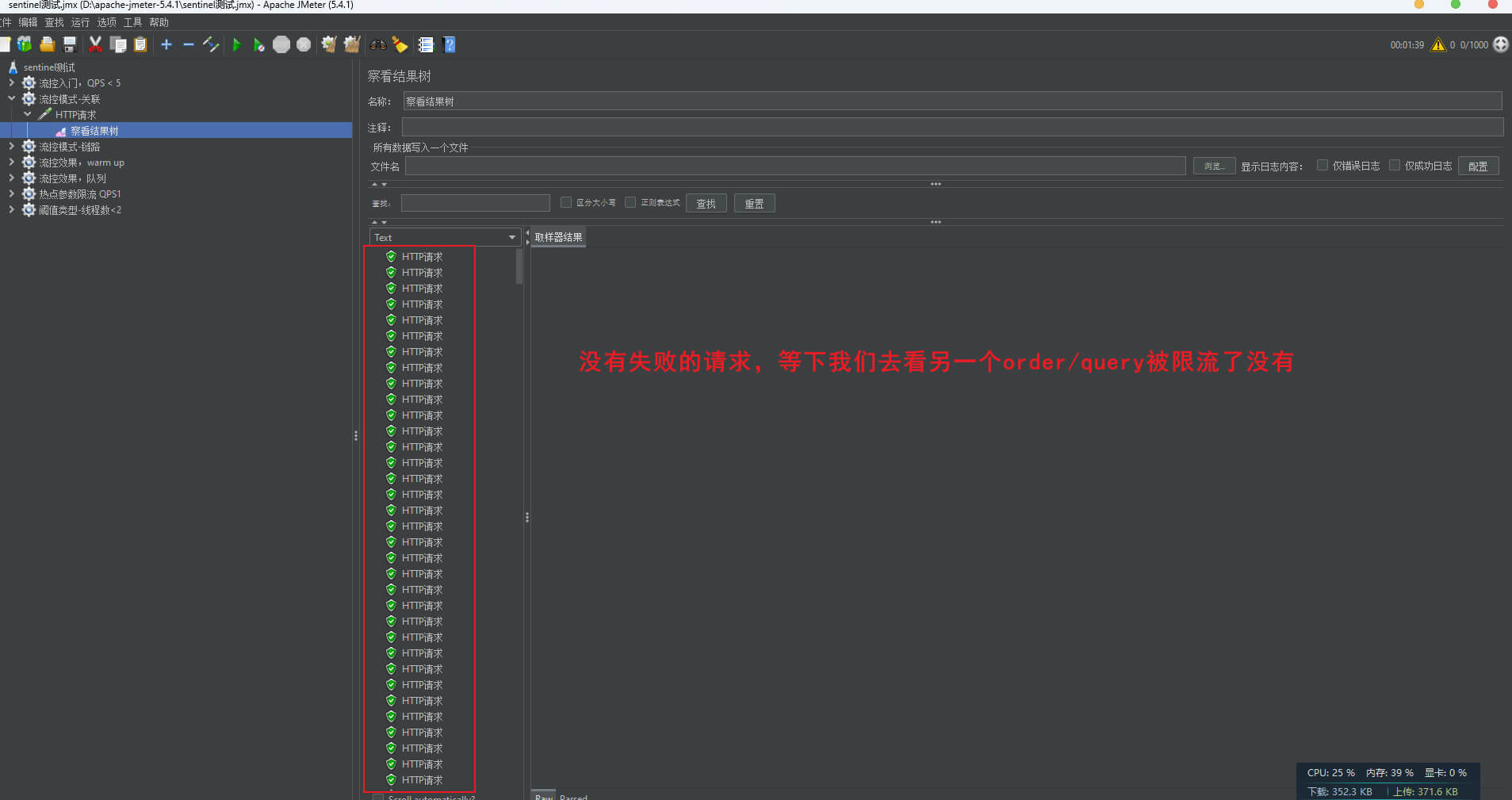Click the 查找 search button
This screenshot has width=1512, height=800.
point(706,203)
